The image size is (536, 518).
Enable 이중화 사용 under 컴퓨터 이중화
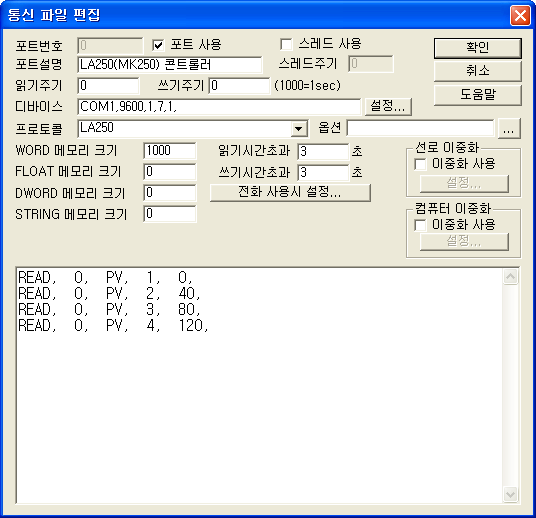click(x=420, y=225)
